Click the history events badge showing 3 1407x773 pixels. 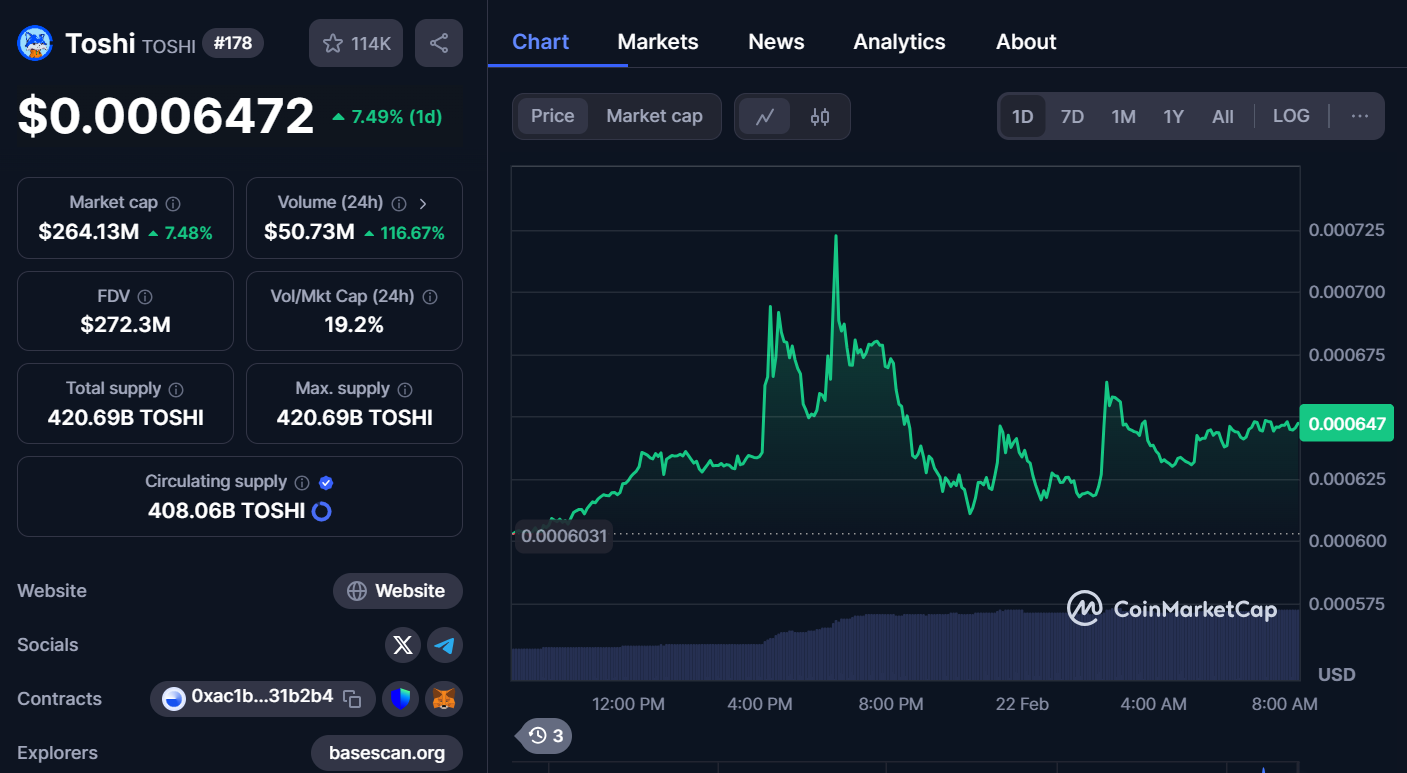(546, 736)
